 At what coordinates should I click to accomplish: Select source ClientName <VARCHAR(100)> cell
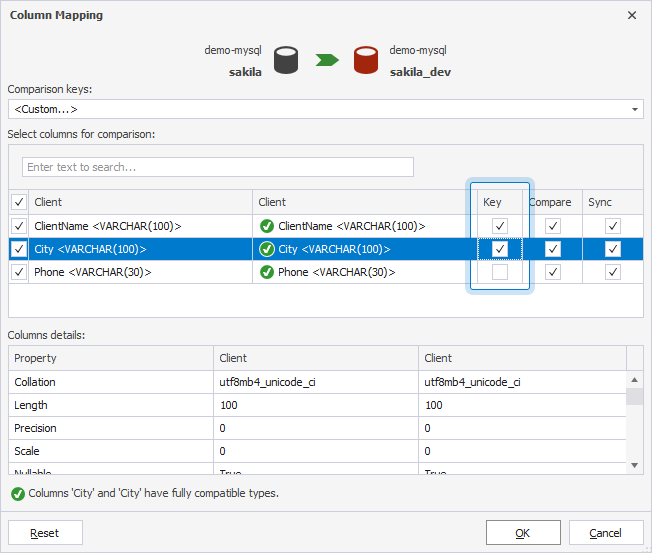coord(141,226)
